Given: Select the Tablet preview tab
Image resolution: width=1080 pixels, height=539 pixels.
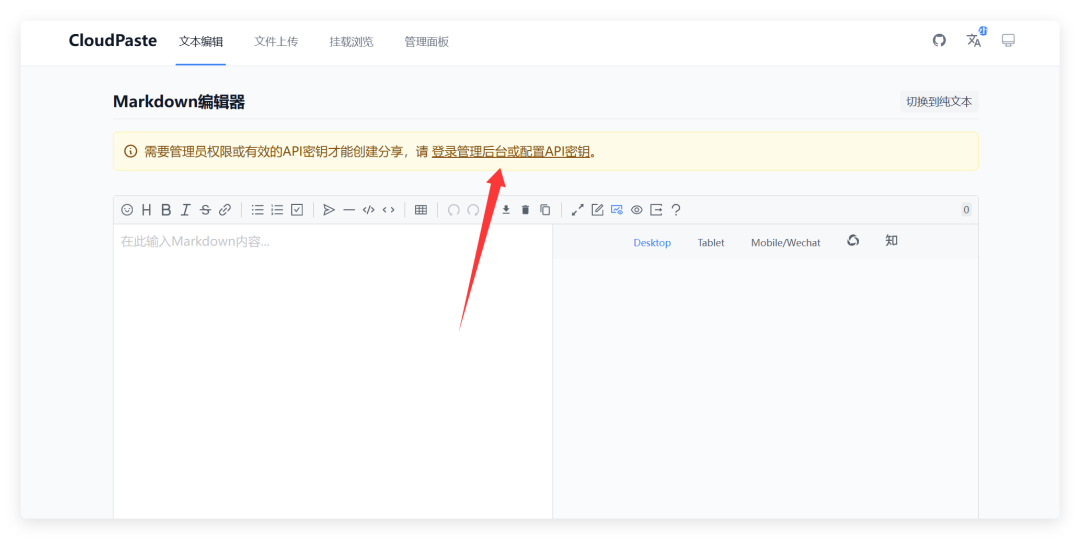Looking at the screenshot, I should pos(711,242).
